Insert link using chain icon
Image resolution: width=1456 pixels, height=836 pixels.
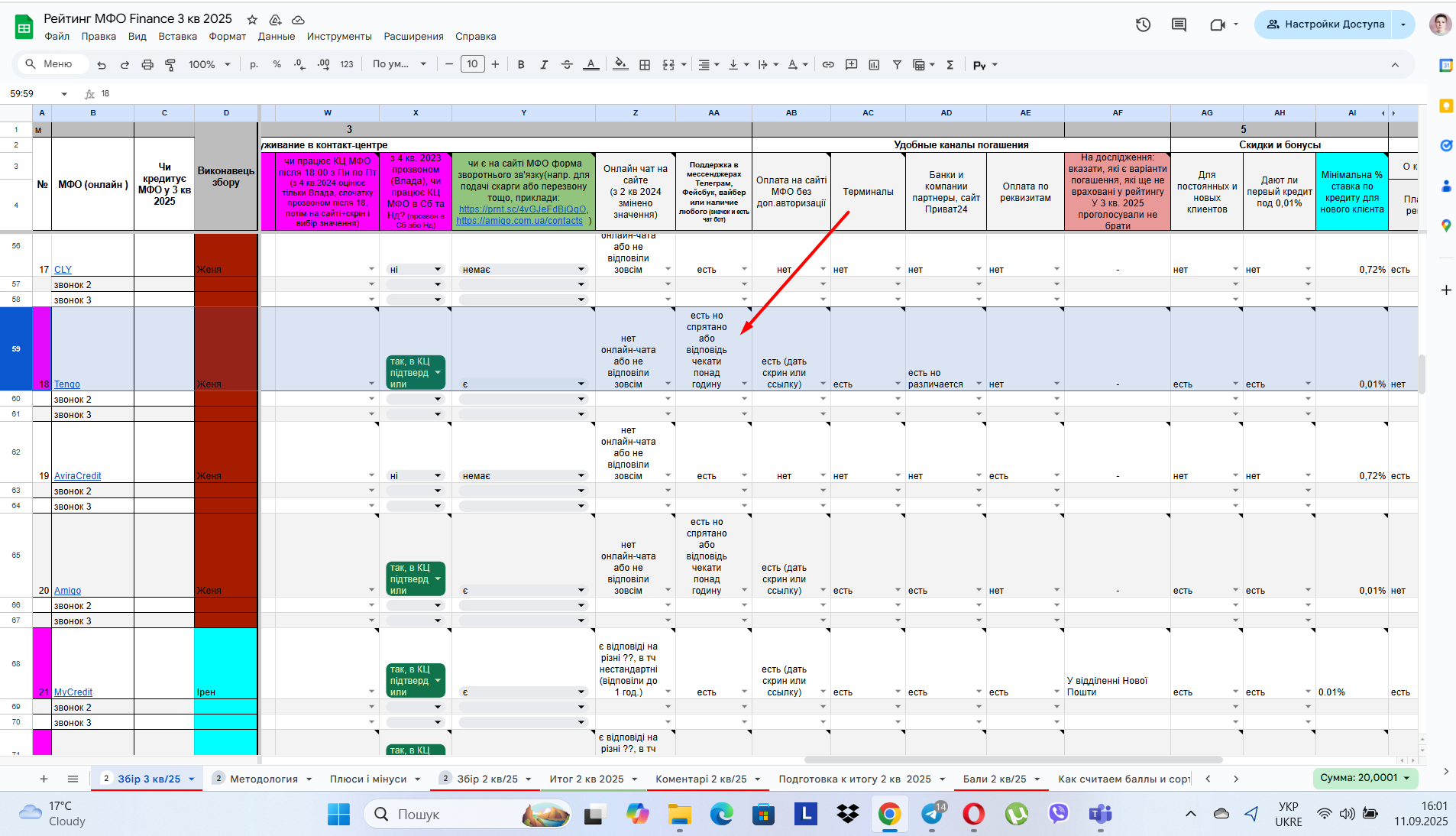click(x=828, y=65)
